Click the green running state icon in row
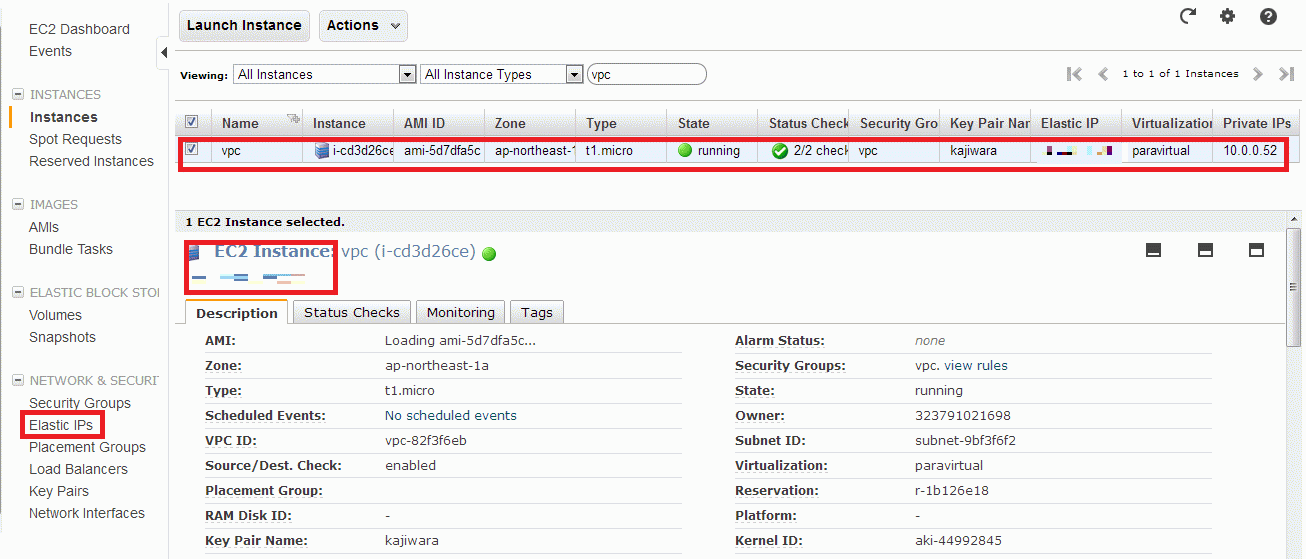 pyautogui.click(x=685, y=151)
